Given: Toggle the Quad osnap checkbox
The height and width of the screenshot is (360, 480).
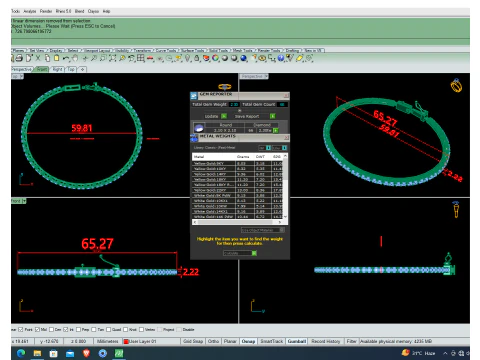Looking at the screenshot, I should click(x=108, y=329).
